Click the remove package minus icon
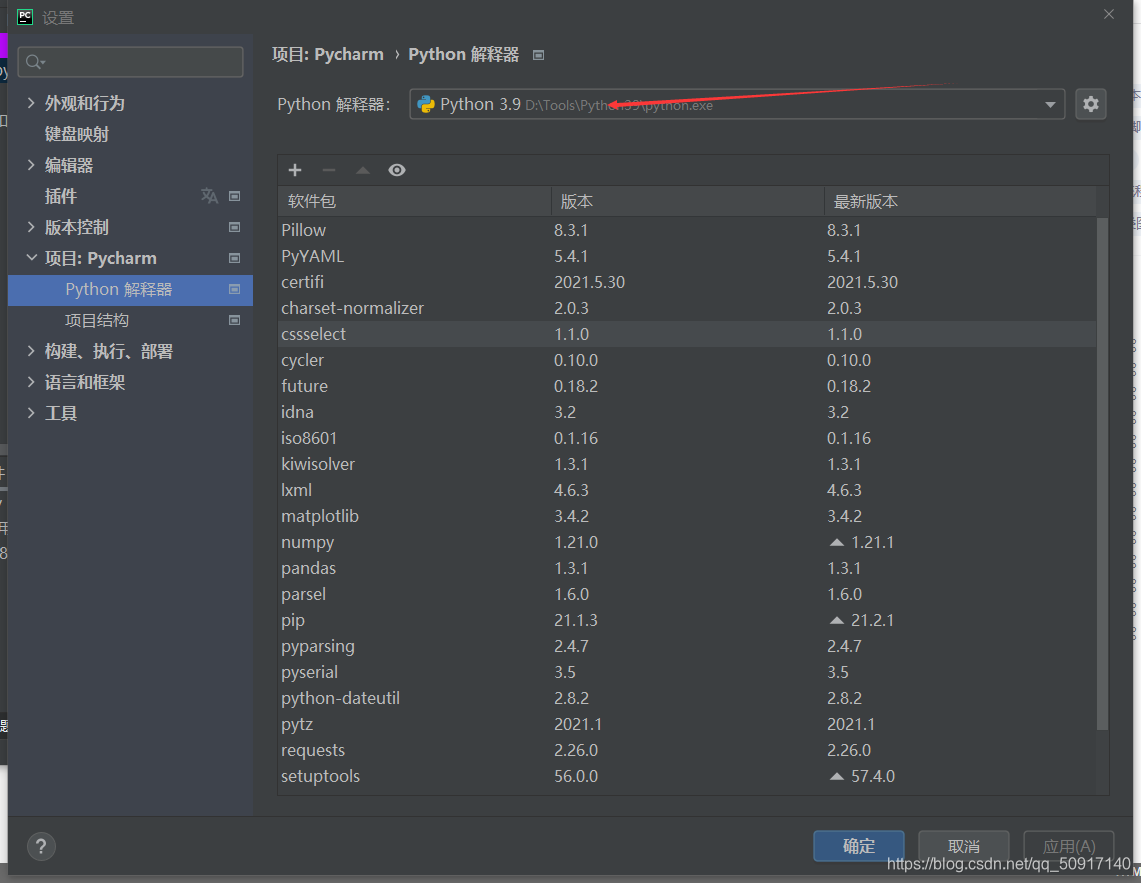The width and height of the screenshot is (1141, 883). pos(329,170)
